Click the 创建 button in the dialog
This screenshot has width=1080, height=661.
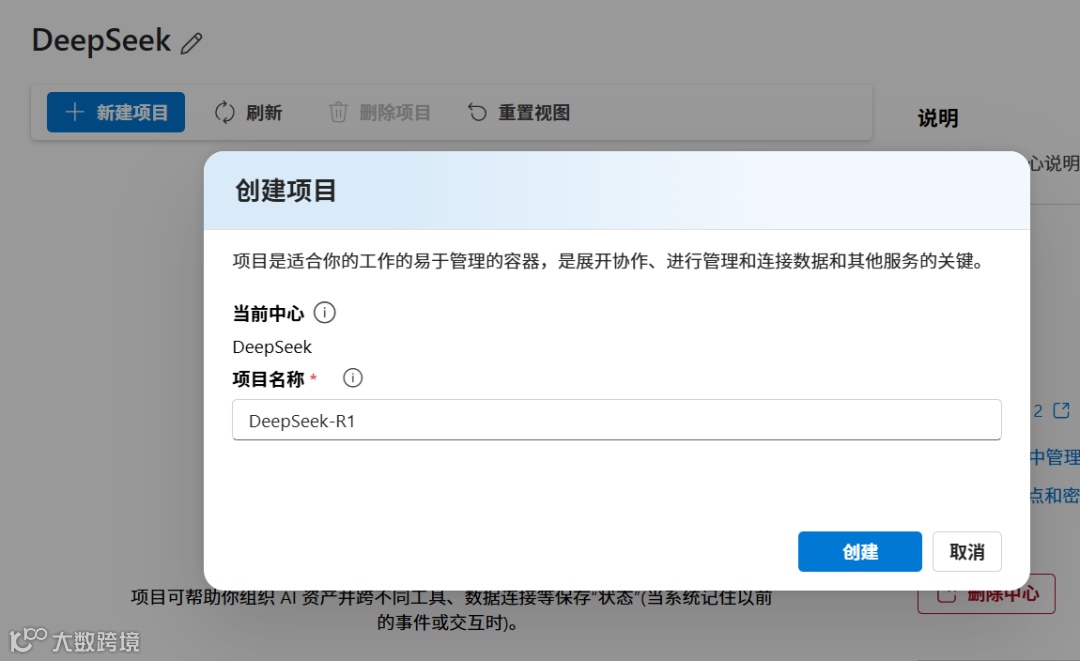point(860,552)
